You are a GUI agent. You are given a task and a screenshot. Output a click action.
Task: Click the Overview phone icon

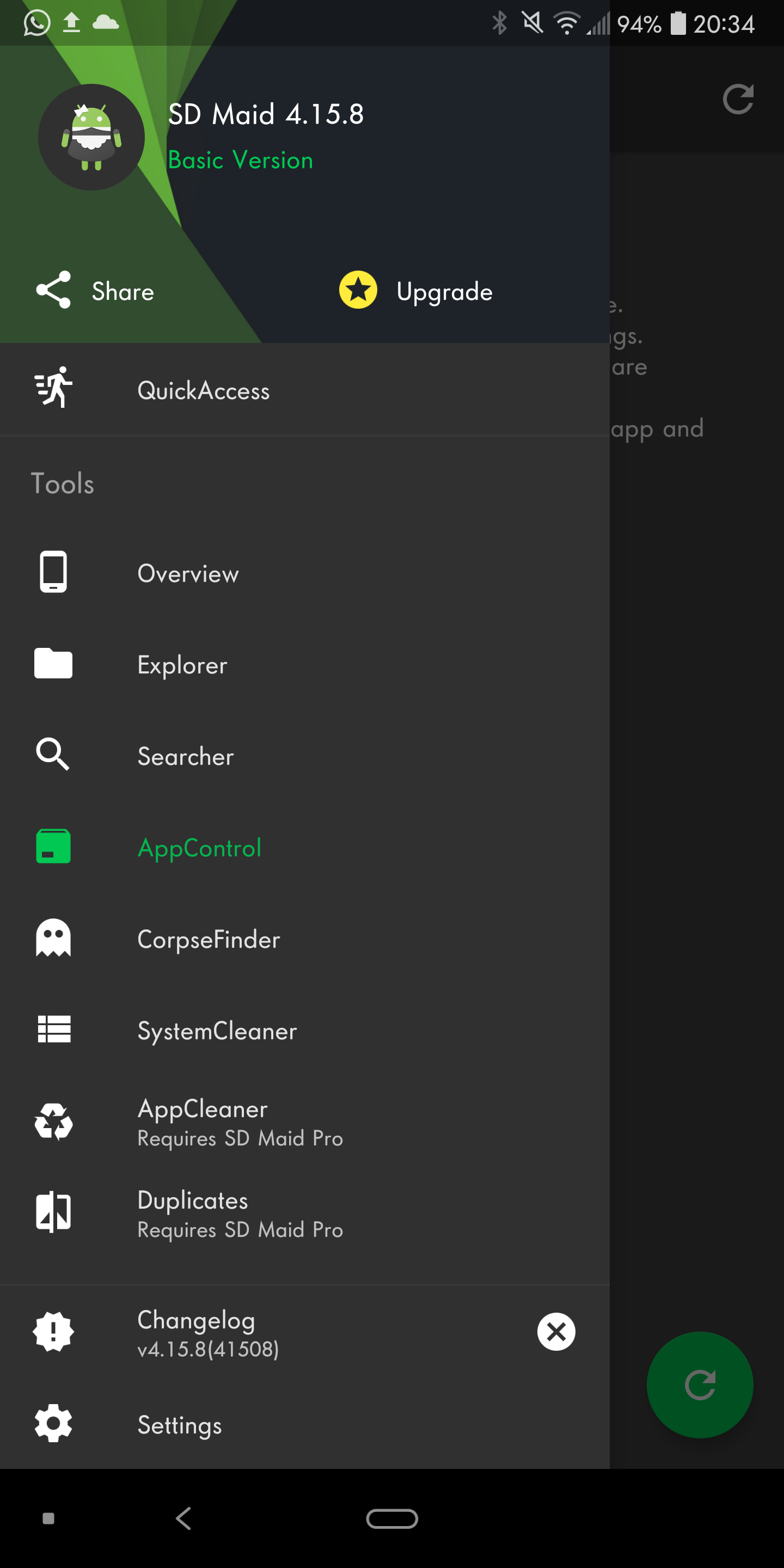click(53, 572)
